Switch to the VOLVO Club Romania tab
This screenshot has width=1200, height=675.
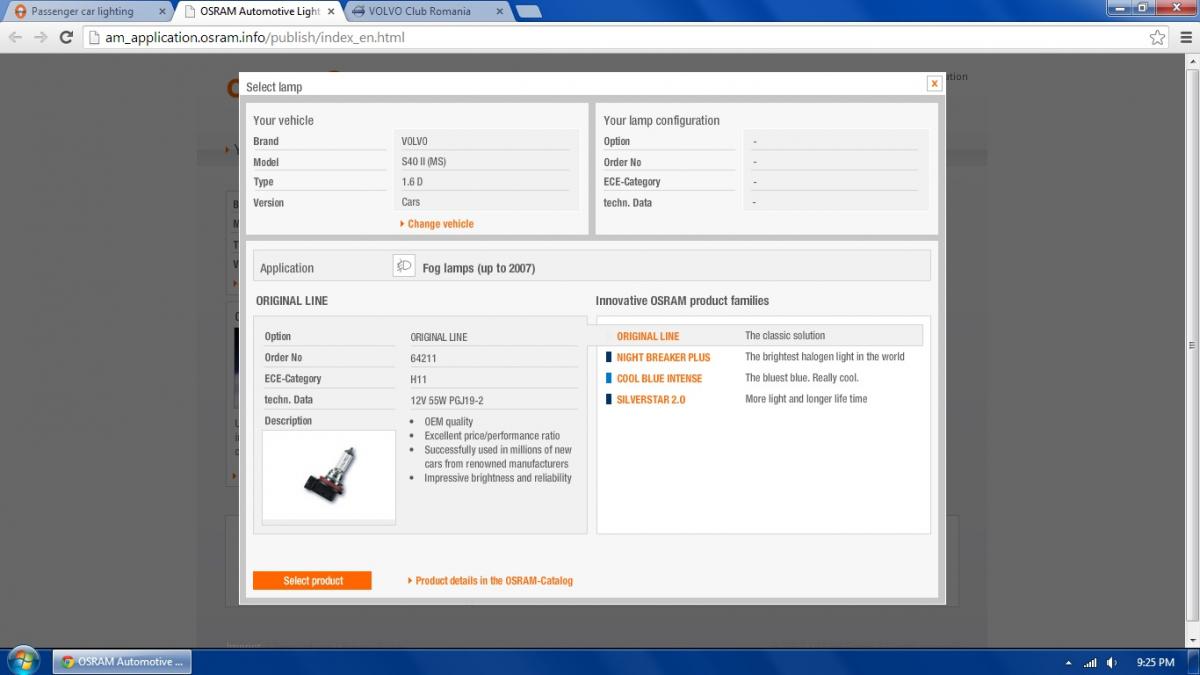click(x=427, y=12)
